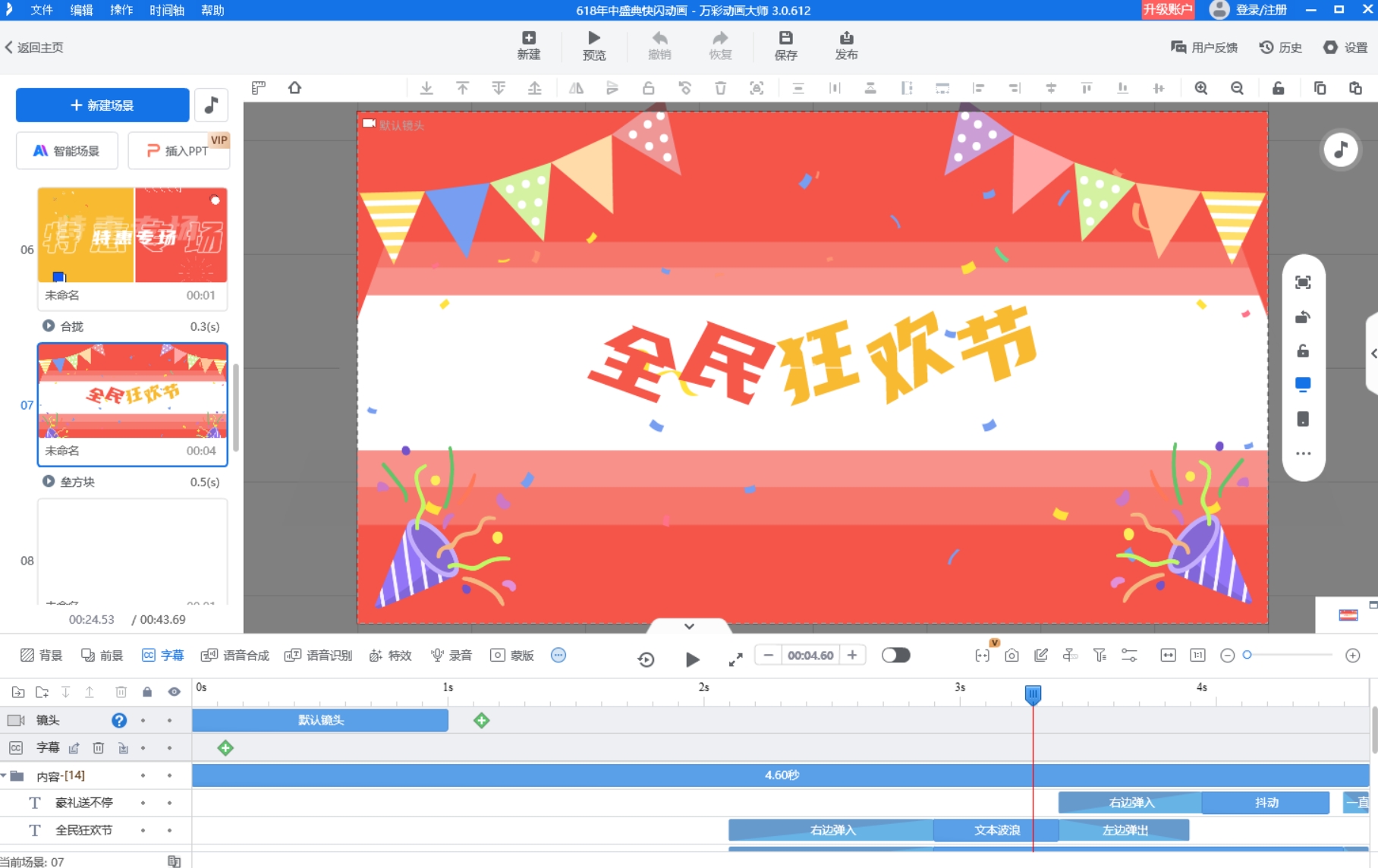Click the subtitle edit icon in the 字幕 row
The image size is (1378, 868).
coord(74,748)
